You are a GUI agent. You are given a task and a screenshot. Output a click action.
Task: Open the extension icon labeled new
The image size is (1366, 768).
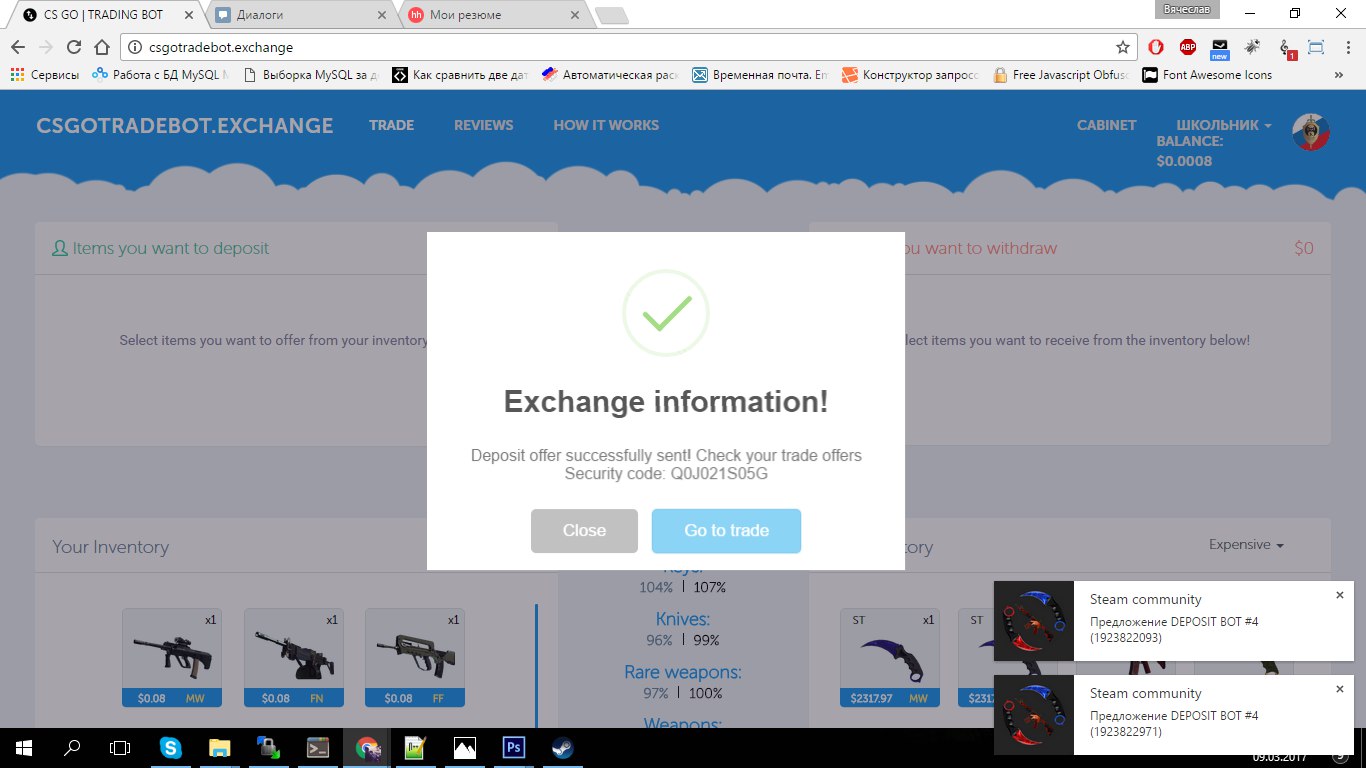[x=1220, y=47]
